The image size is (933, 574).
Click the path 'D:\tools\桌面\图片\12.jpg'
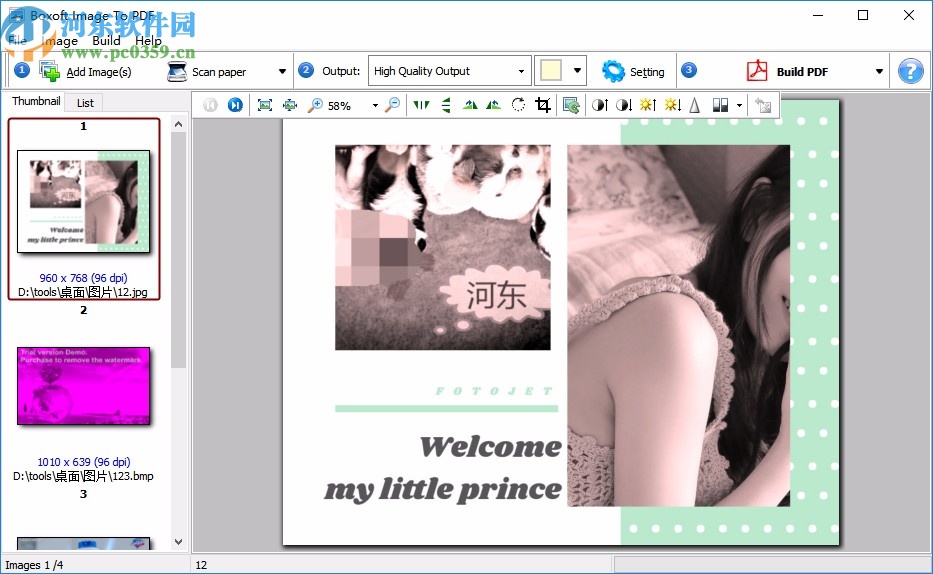click(x=83, y=292)
